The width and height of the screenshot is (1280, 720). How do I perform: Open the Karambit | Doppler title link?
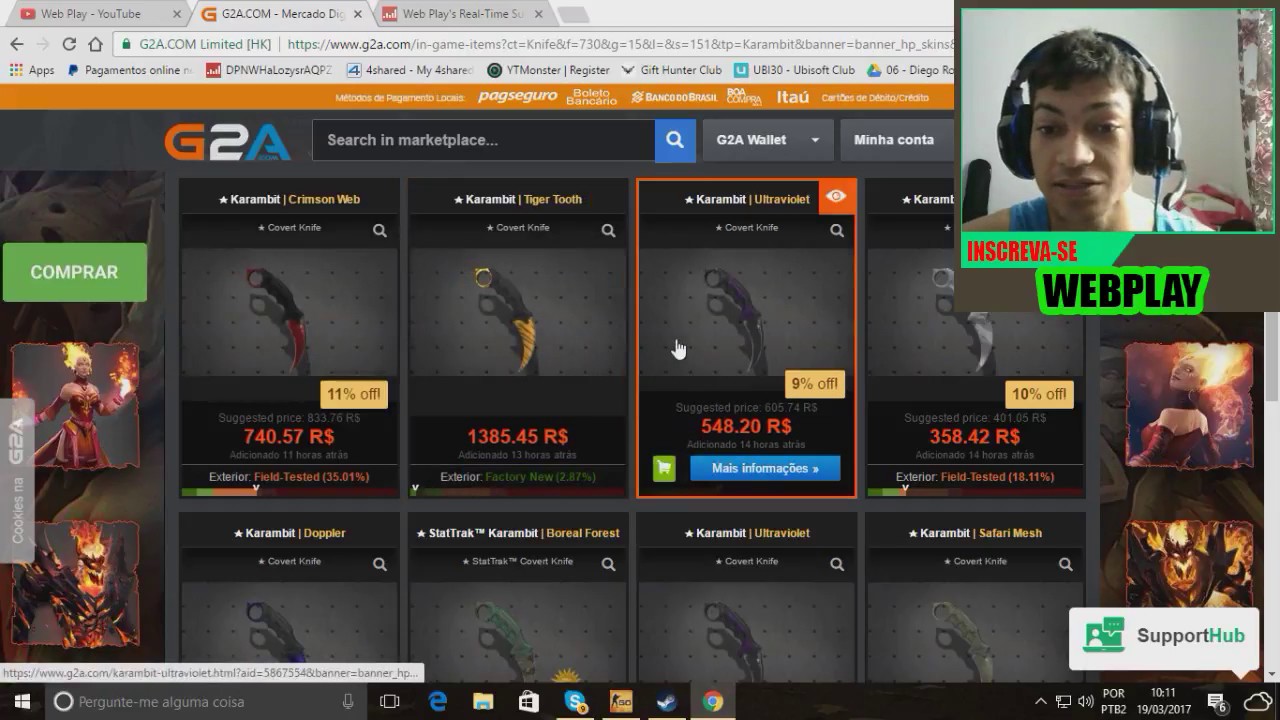289,533
